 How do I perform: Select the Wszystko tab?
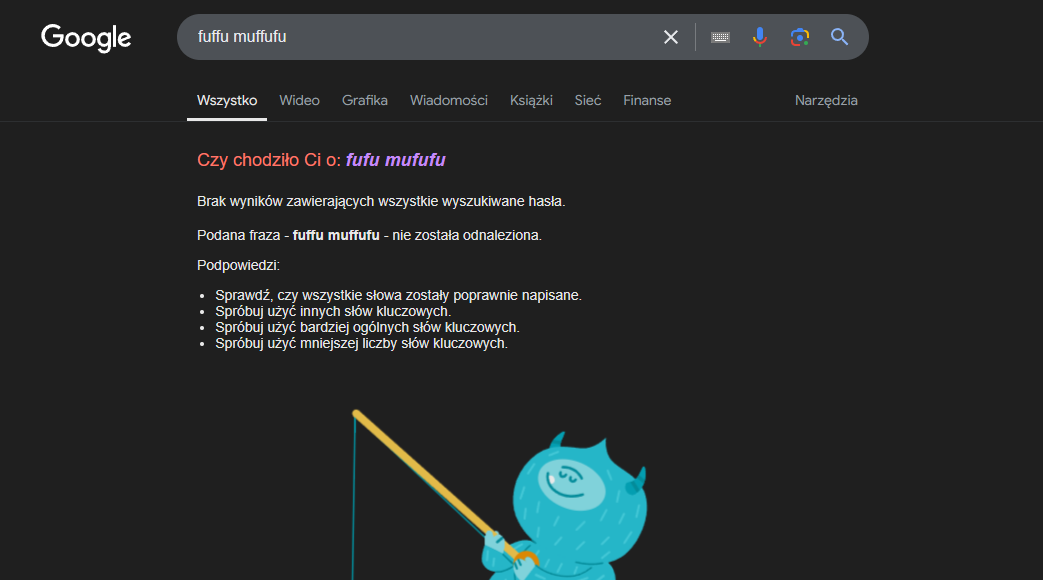point(227,100)
